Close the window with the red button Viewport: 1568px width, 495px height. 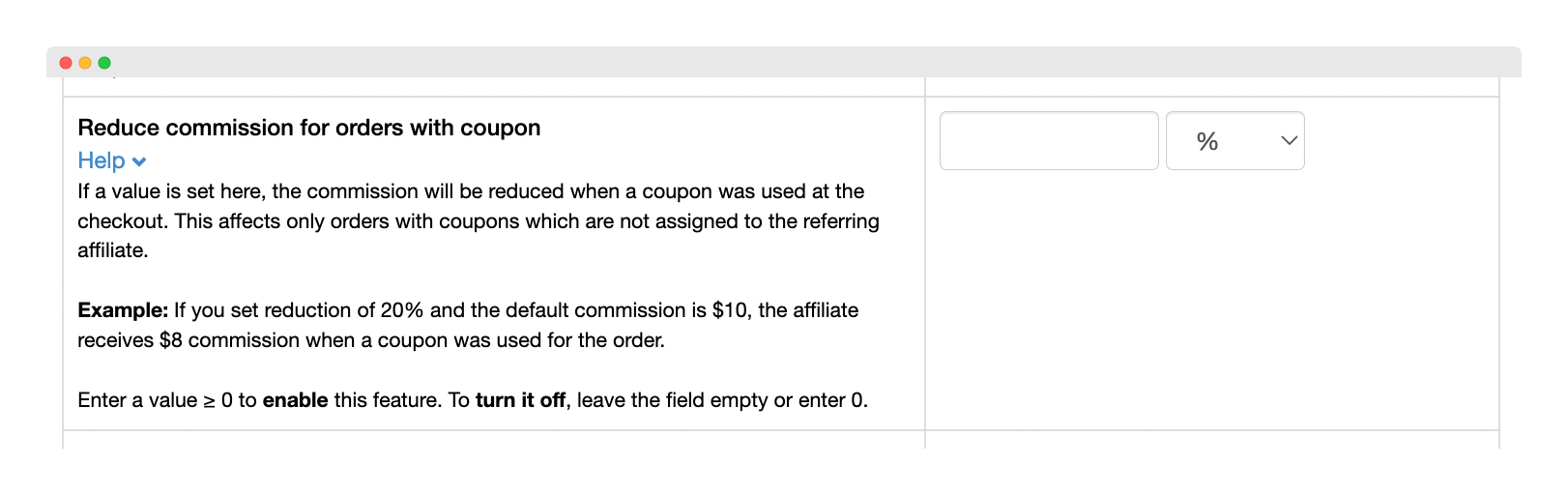66,63
